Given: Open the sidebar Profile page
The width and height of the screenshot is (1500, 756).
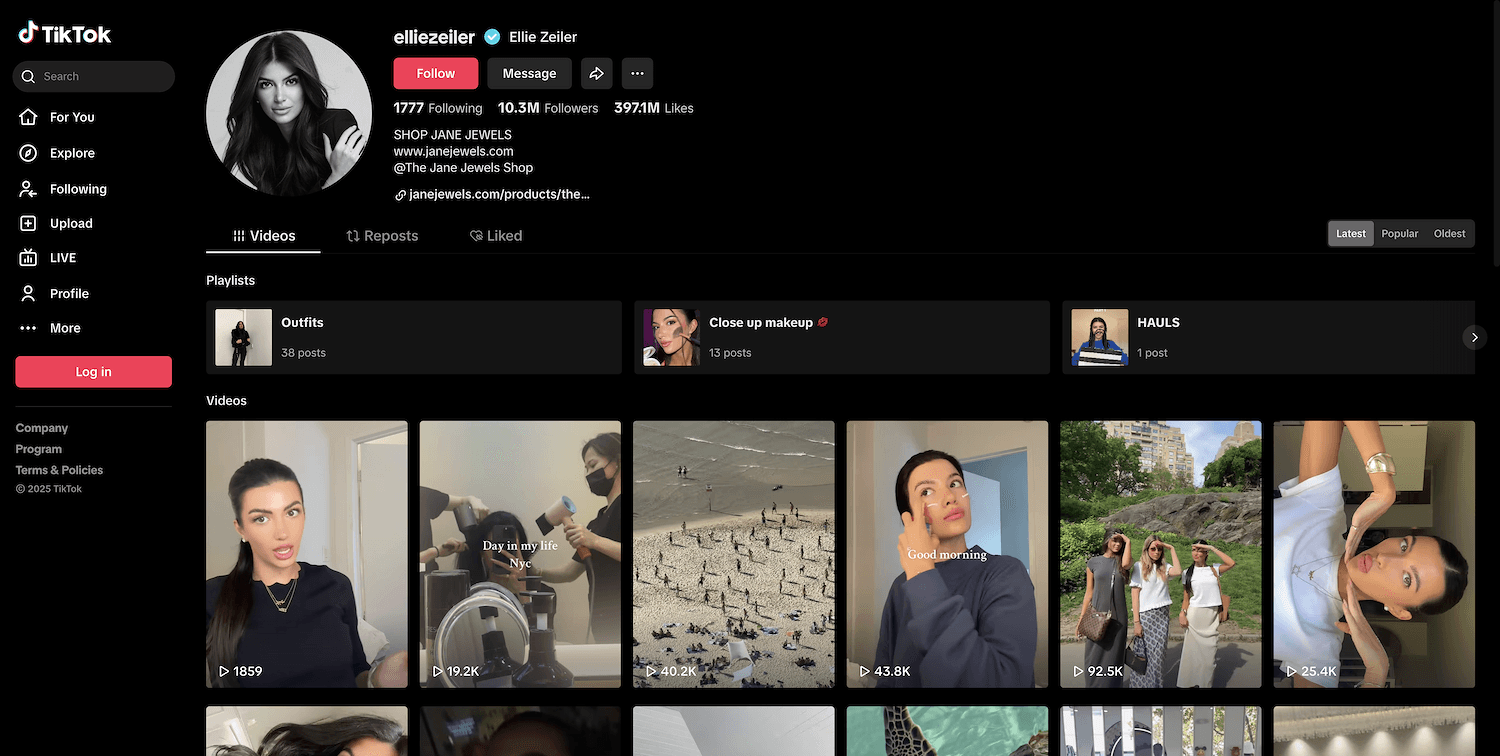Looking at the screenshot, I should pyautogui.click(x=68, y=293).
